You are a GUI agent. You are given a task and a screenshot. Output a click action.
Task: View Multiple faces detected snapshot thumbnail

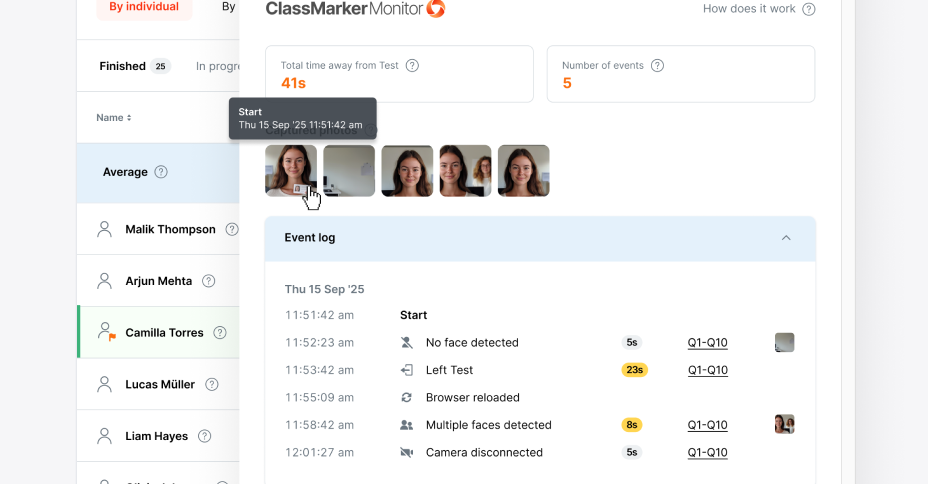(x=784, y=424)
